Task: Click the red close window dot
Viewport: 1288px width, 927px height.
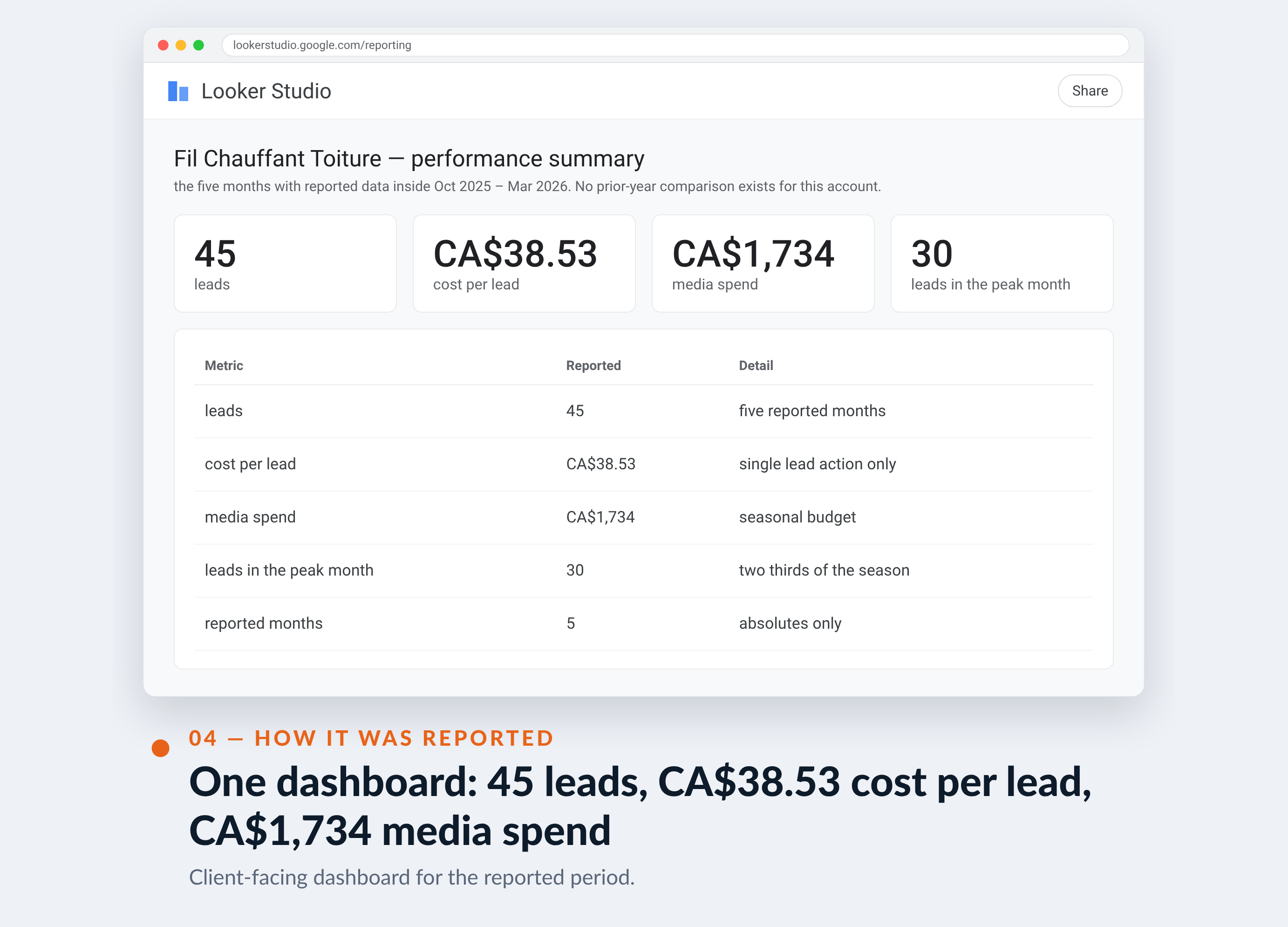Action: pos(163,45)
